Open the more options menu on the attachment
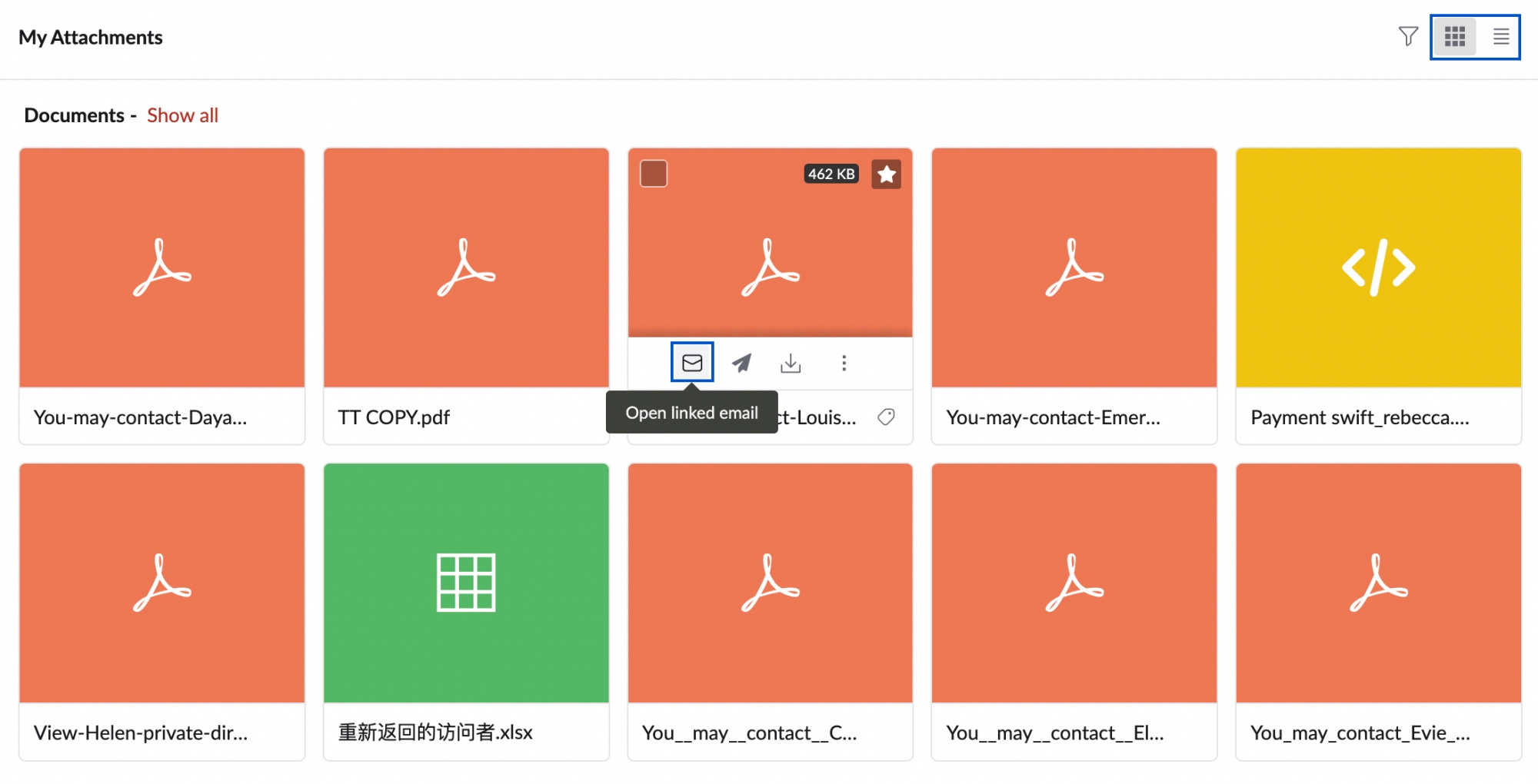 (844, 363)
